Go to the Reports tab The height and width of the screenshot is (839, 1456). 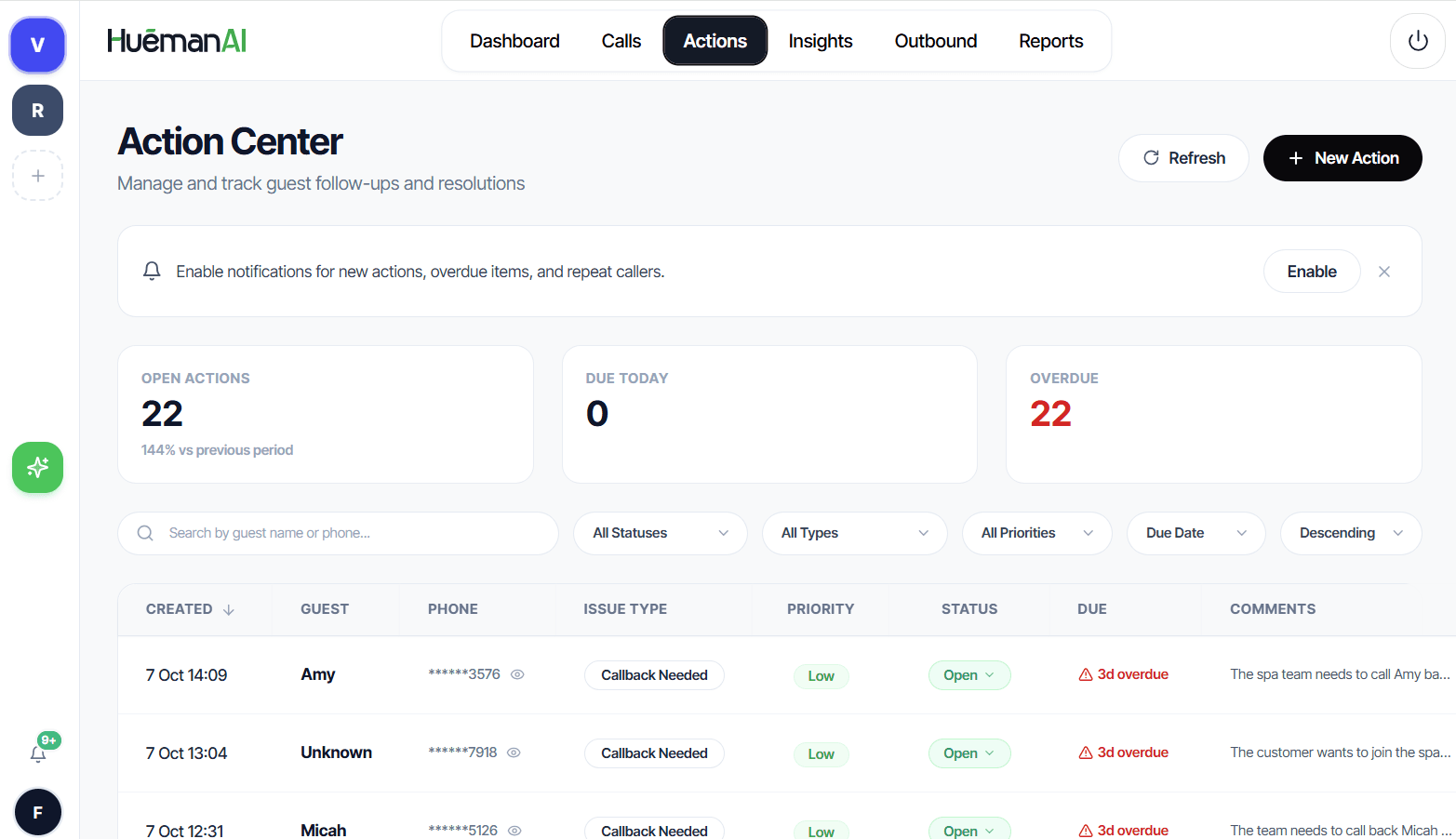(1051, 41)
